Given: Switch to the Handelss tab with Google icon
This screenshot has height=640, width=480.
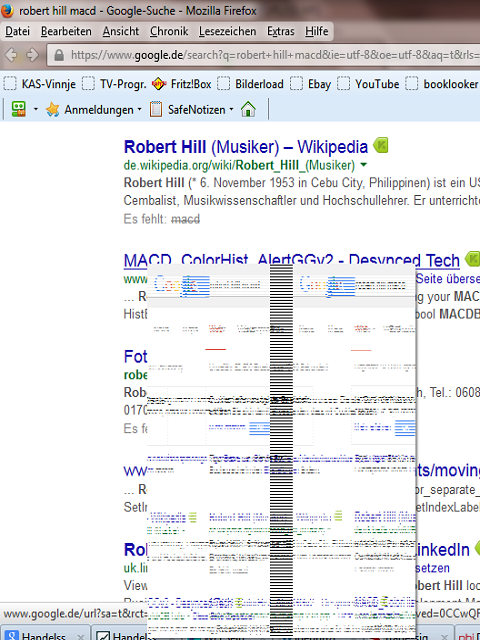Looking at the screenshot, I should (x=43, y=635).
